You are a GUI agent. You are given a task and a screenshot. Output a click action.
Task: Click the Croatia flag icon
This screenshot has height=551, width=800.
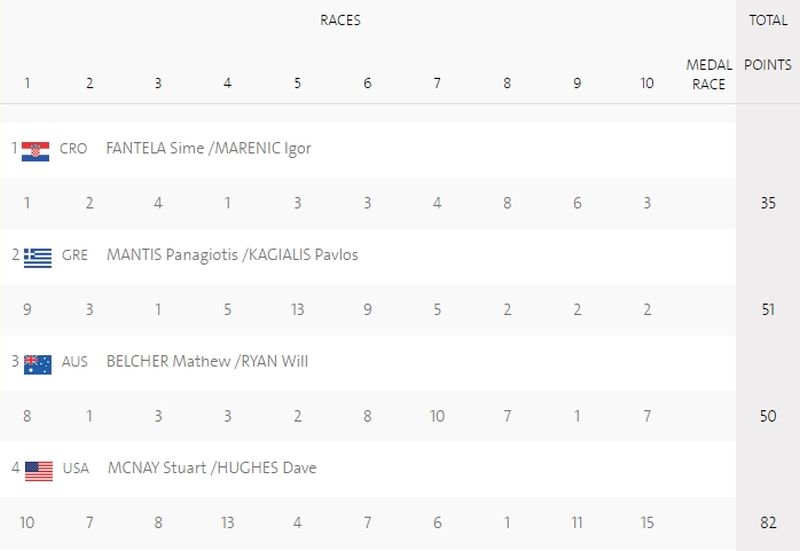pyautogui.click(x=35, y=152)
